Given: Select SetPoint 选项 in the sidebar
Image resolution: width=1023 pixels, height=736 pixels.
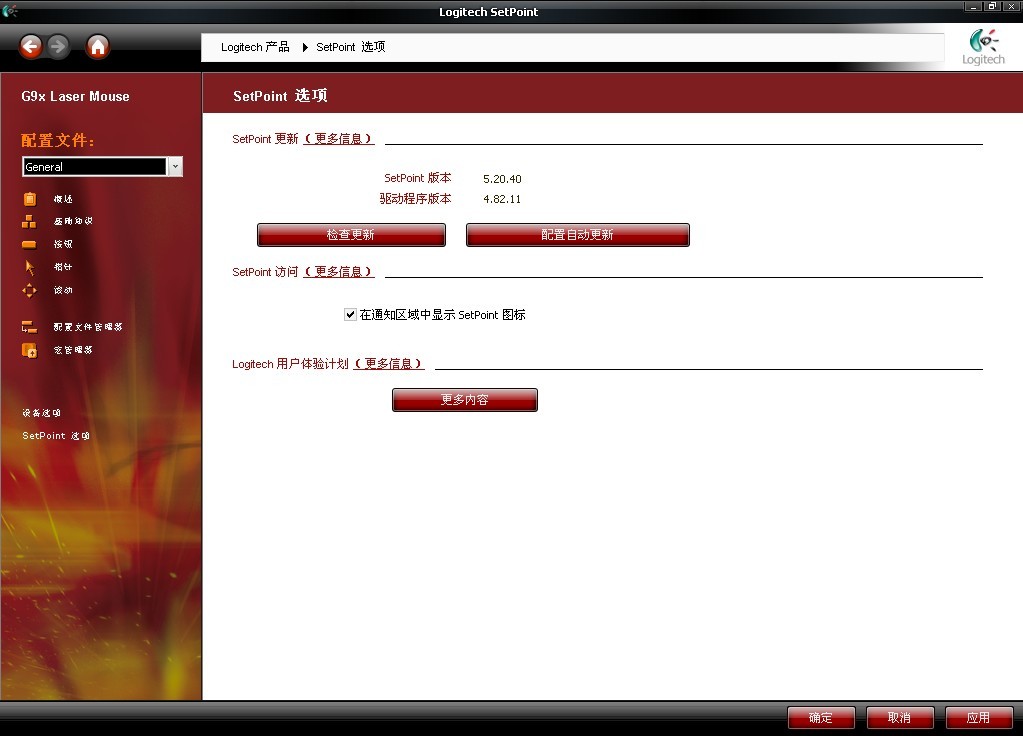Looking at the screenshot, I should pyautogui.click(x=55, y=436).
